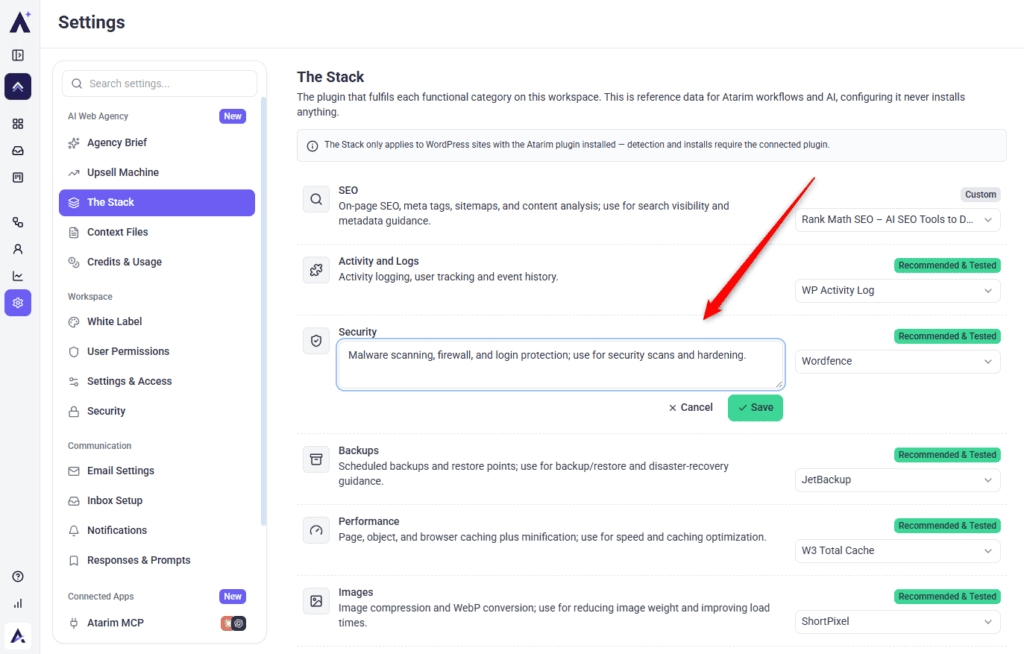Focus the Search settings field
1024x654 pixels.
pyautogui.click(x=159, y=84)
